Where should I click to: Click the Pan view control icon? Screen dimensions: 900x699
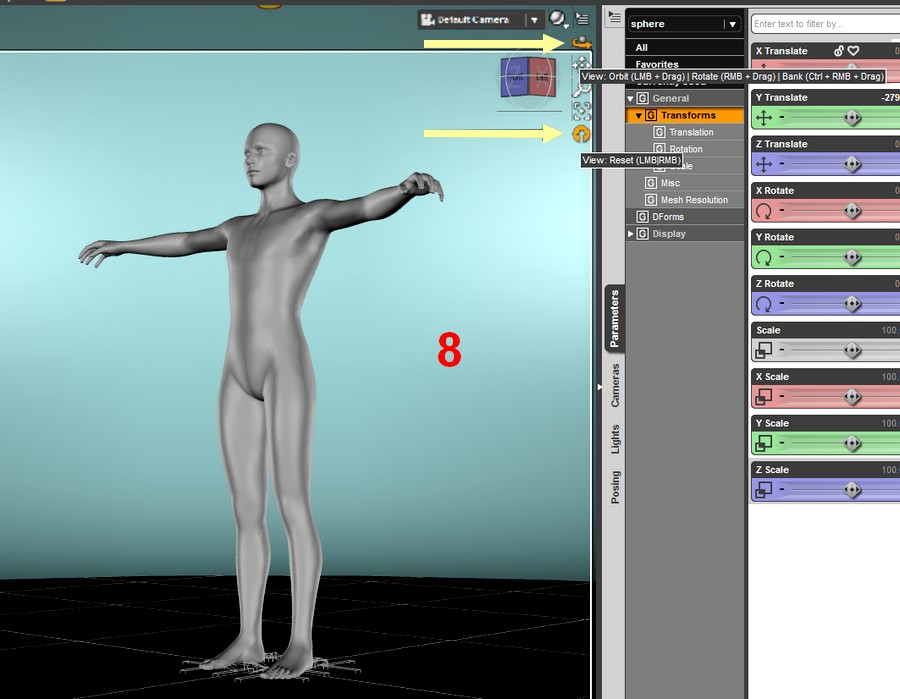click(581, 63)
